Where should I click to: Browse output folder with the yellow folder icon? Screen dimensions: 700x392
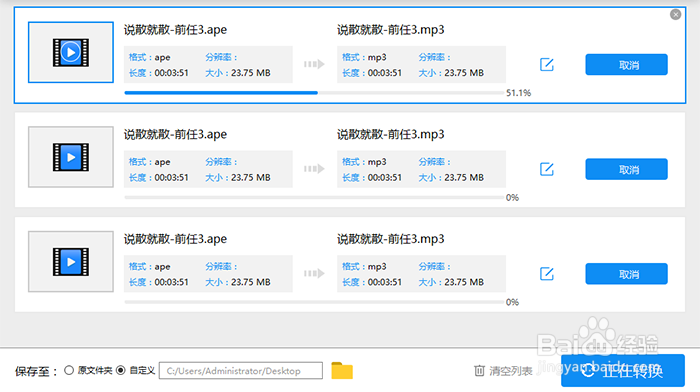(342, 371)
